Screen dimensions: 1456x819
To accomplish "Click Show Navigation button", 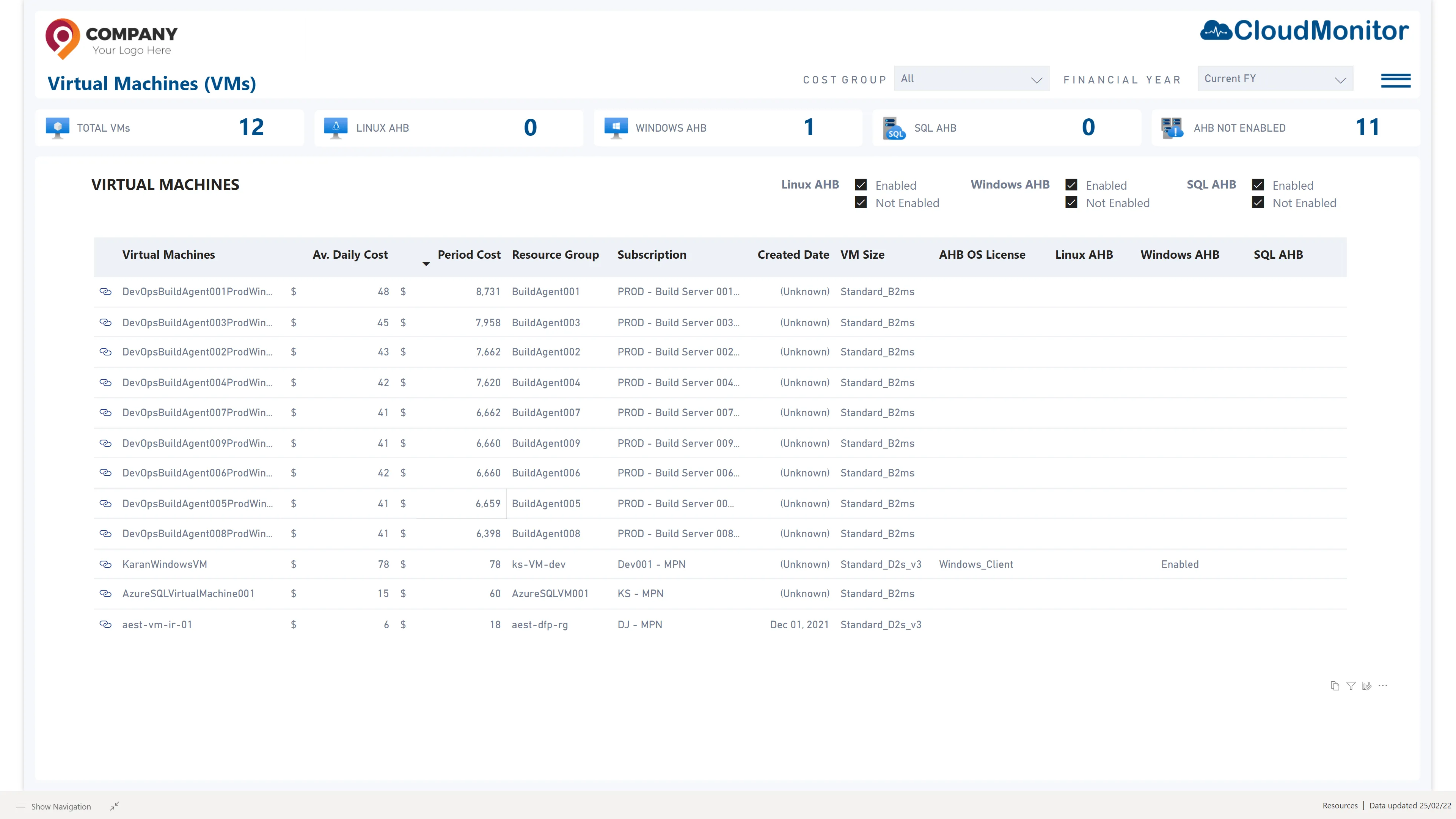I will (54, 806).
